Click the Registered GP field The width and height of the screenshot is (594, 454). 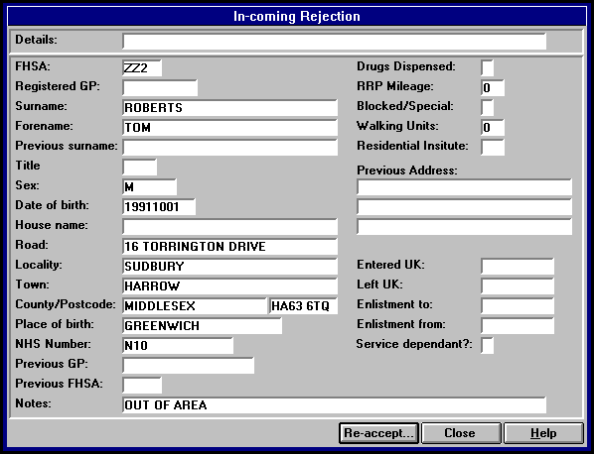point(160,88)
